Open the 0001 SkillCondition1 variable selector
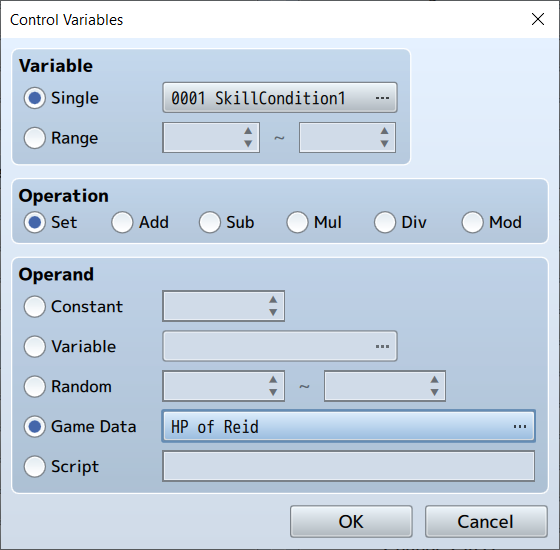The image size is (560, 550). [x=280, y=98]
